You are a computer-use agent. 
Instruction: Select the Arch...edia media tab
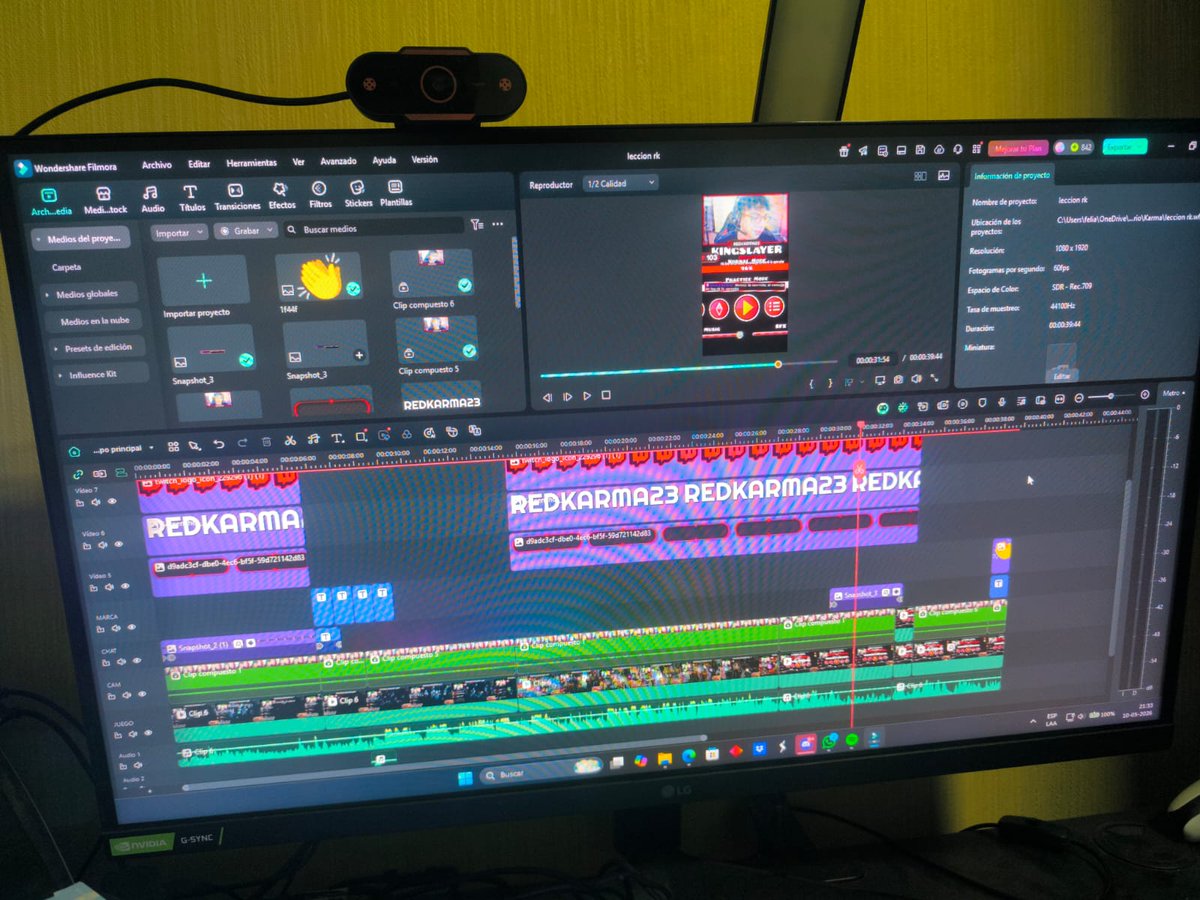(x=50, y=202)
